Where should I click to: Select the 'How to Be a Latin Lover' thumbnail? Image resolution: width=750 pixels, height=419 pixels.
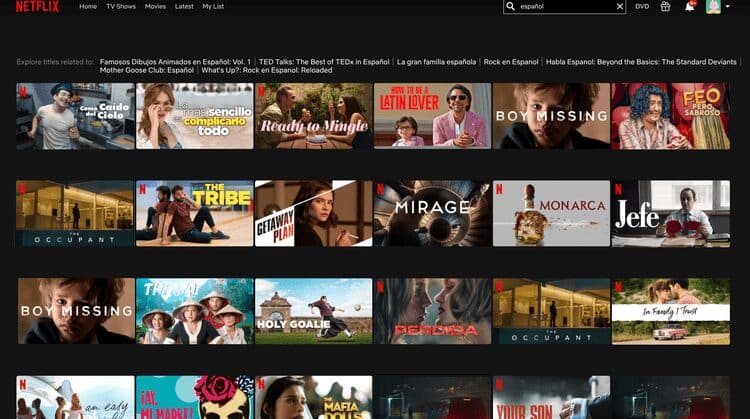(x=432, y=115)
